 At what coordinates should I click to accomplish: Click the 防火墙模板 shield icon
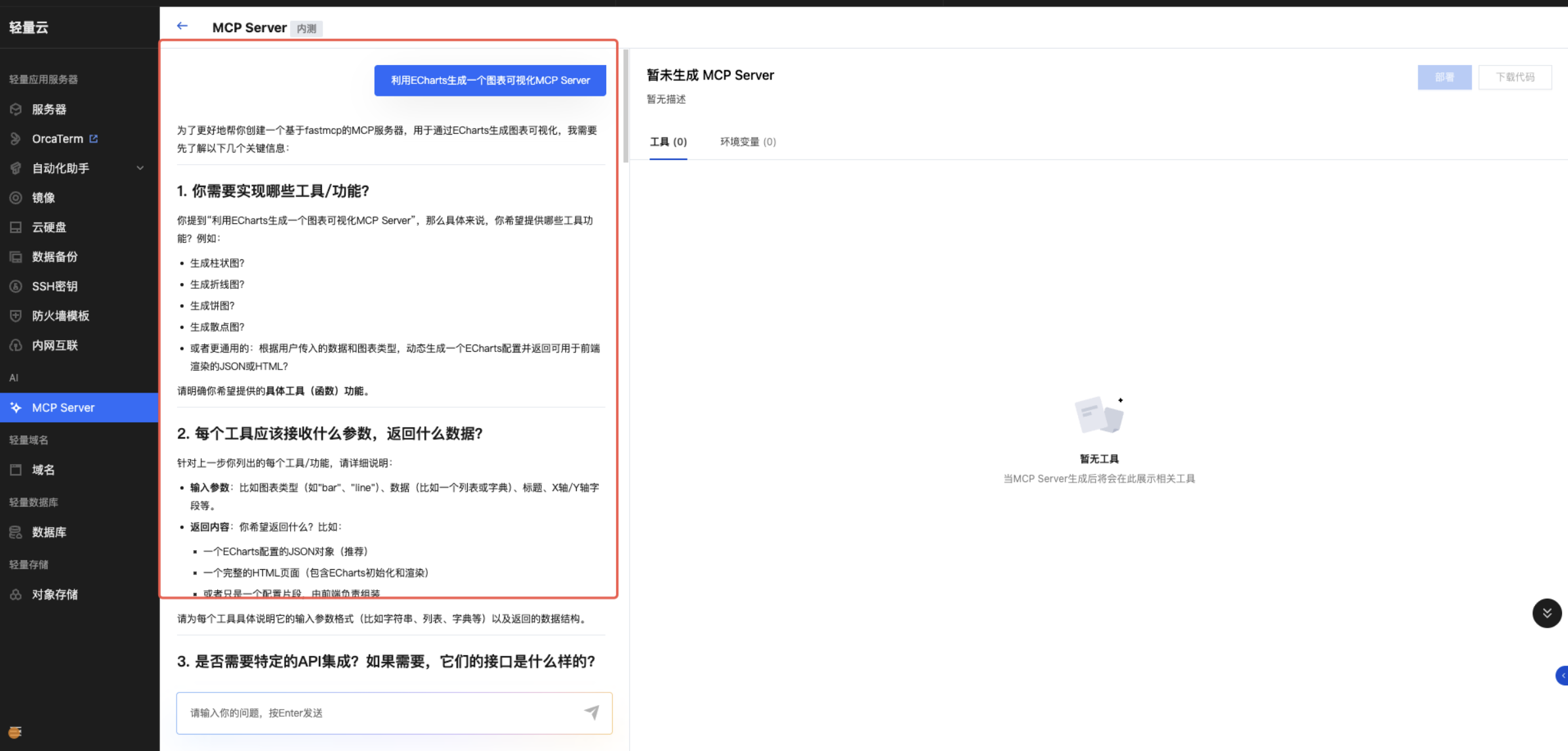point(16,316)
